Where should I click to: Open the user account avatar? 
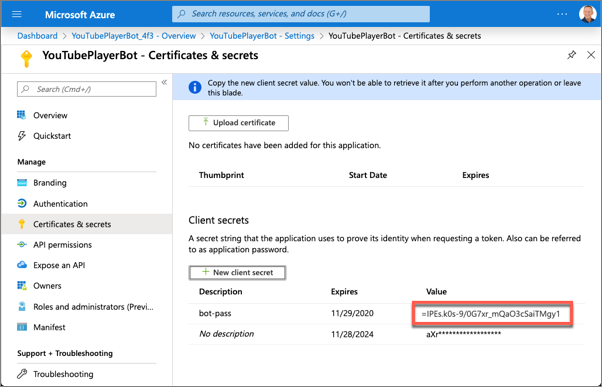pos(587,14)
